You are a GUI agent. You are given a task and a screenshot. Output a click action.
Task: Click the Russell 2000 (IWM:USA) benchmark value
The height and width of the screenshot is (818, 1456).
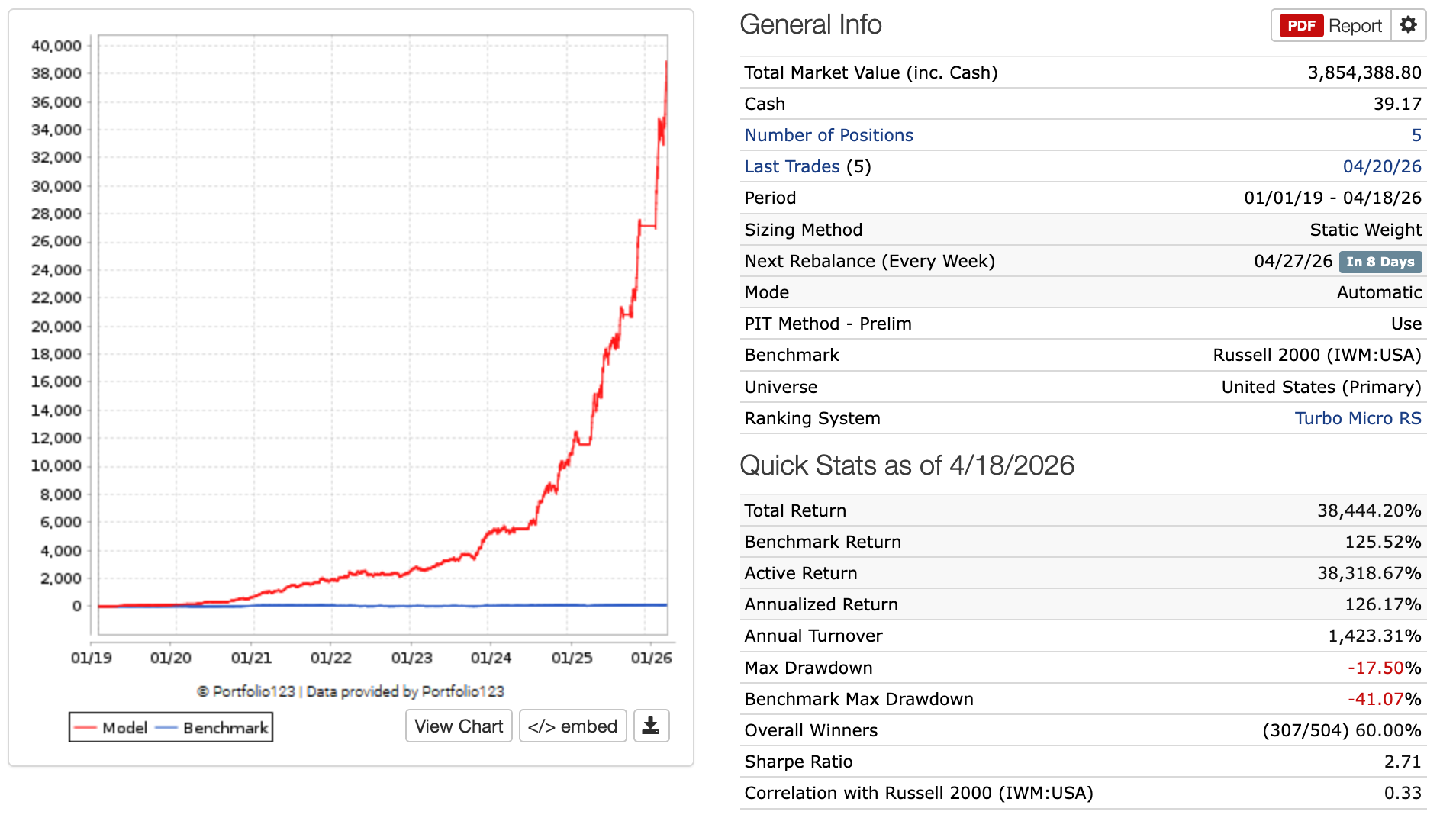coord(1317,355)
